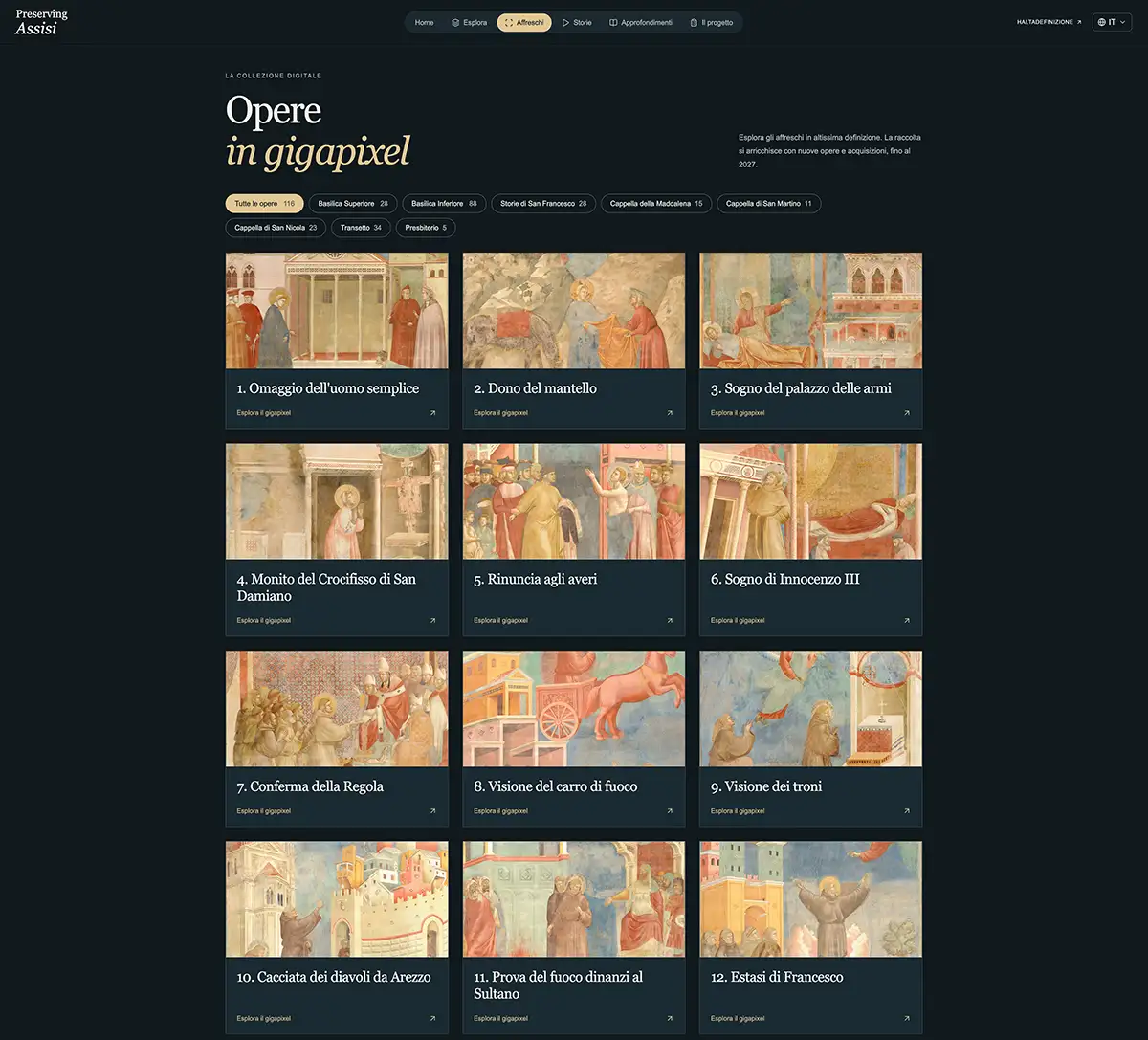Viewport: 1148px width, 1040px height.
Task: Filter by Presbiterio
Action: pos(426,228)
